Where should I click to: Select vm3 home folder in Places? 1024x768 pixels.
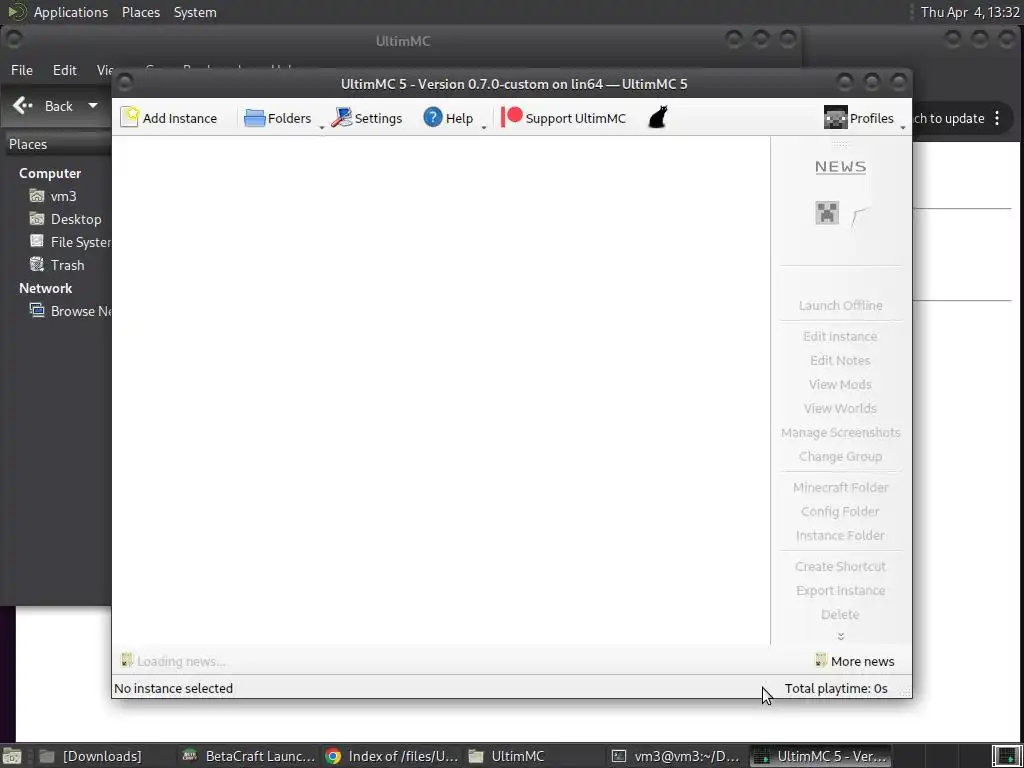coord(53,196)
